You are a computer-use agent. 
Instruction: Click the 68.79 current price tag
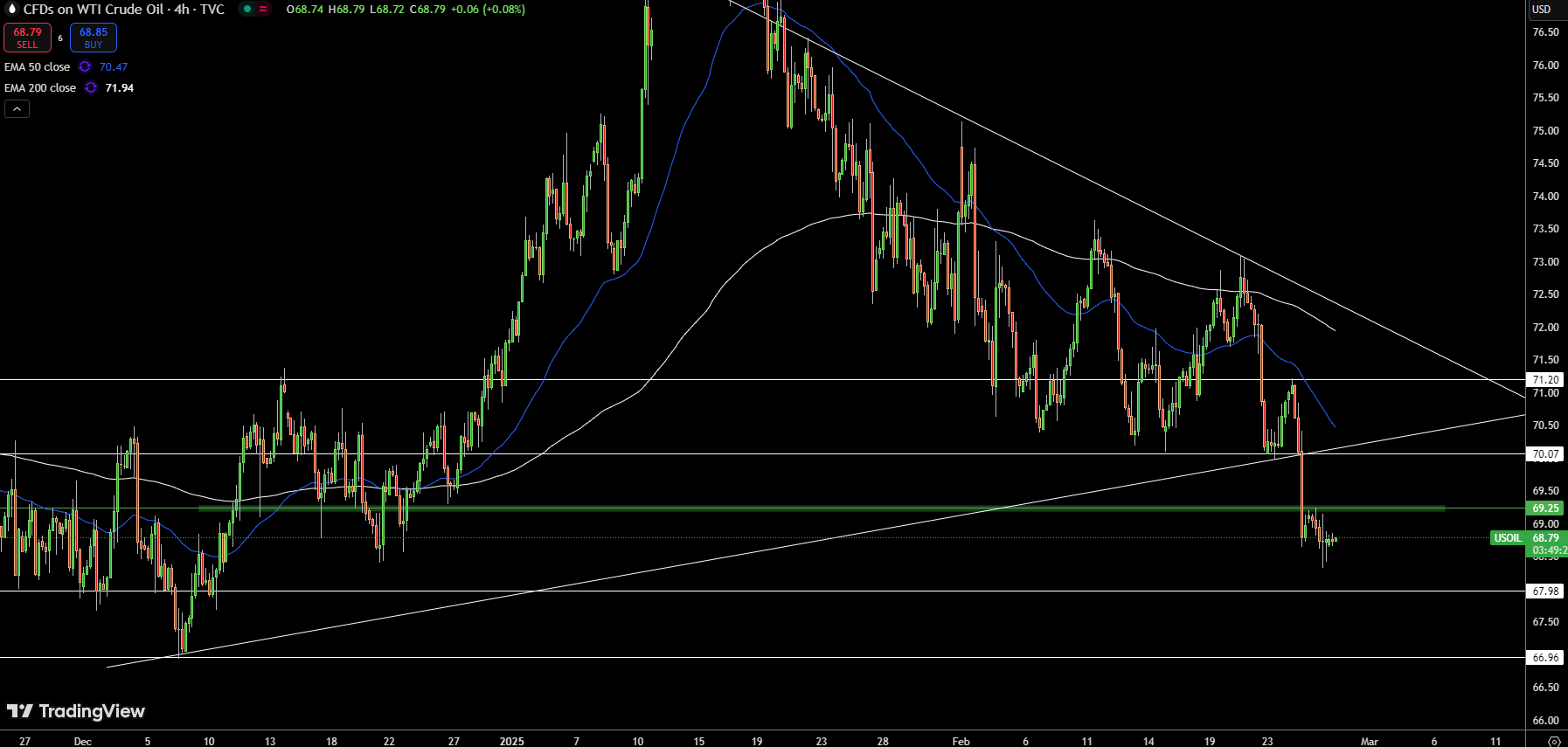click(x=1546, y=538)
